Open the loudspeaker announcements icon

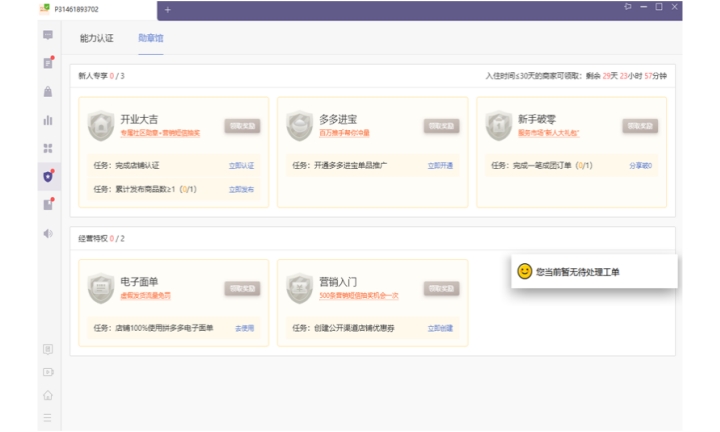[x=48, y=233]
